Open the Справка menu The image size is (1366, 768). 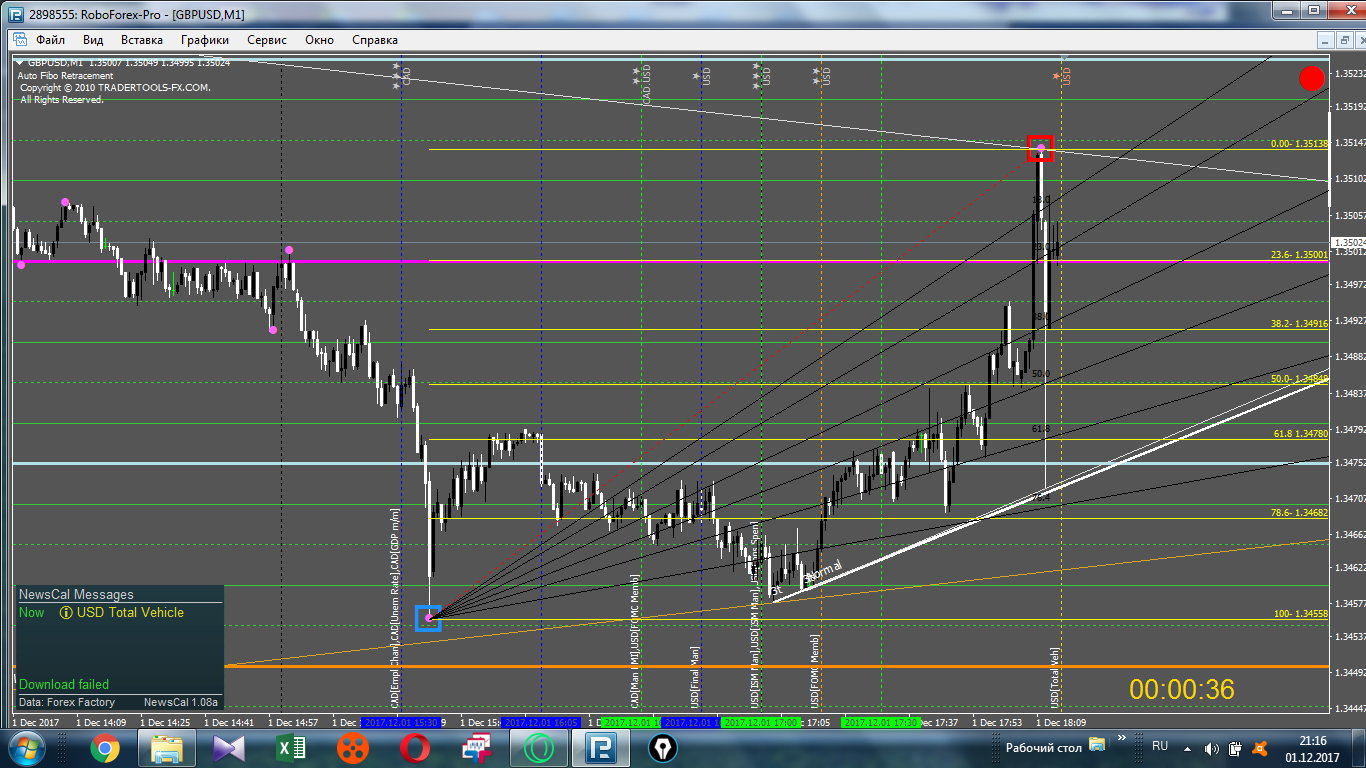coord(375,40)
